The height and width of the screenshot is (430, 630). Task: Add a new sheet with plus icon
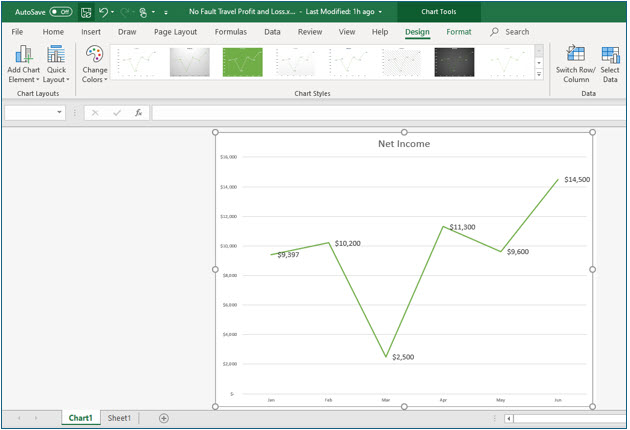(164, 418)
